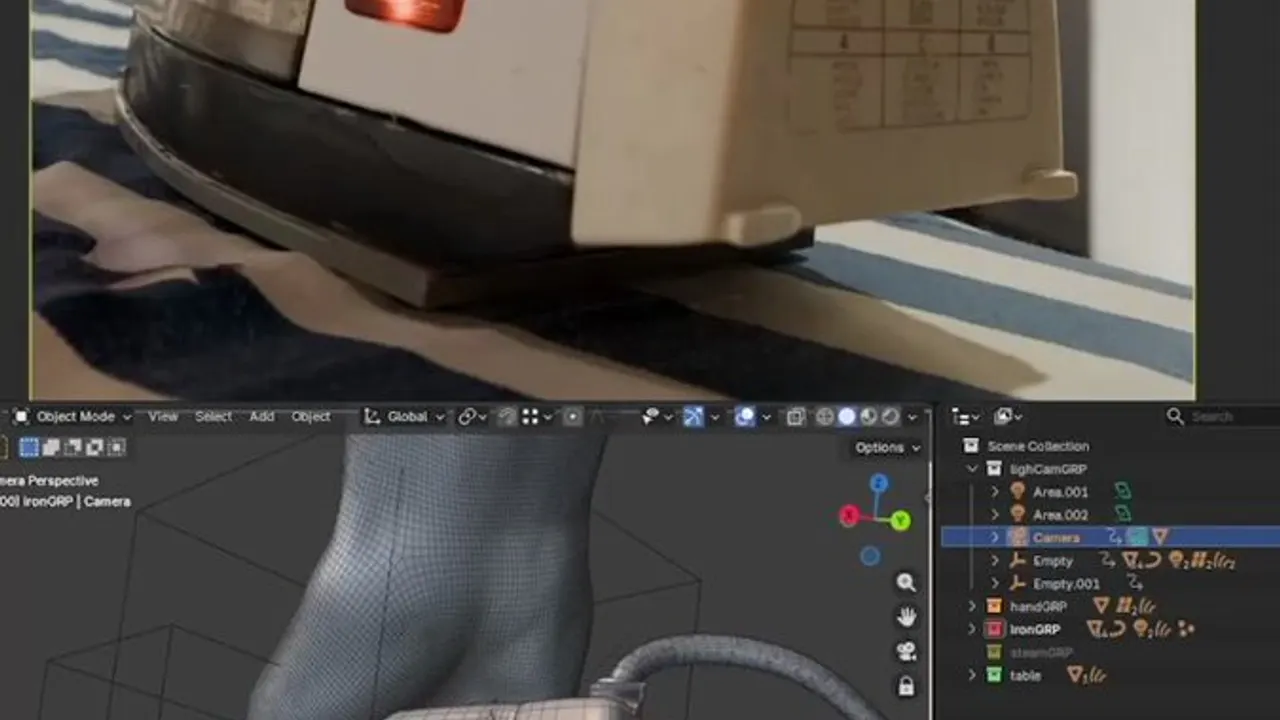1280x720 pixels.
Task: Click the Camera row constraint triangle icon
Action: pyautogui.click(x=1160, y=538)
